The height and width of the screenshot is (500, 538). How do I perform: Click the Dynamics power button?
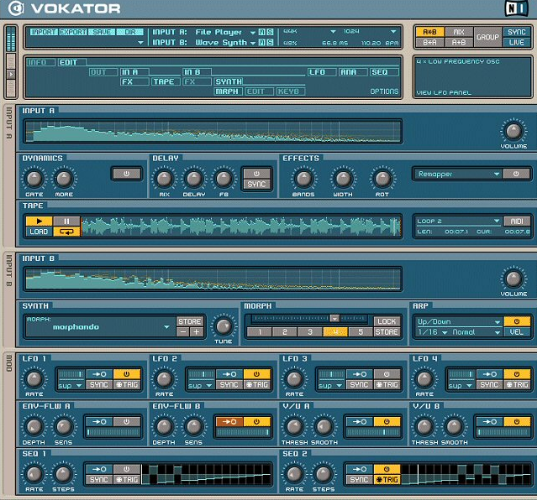127,174
